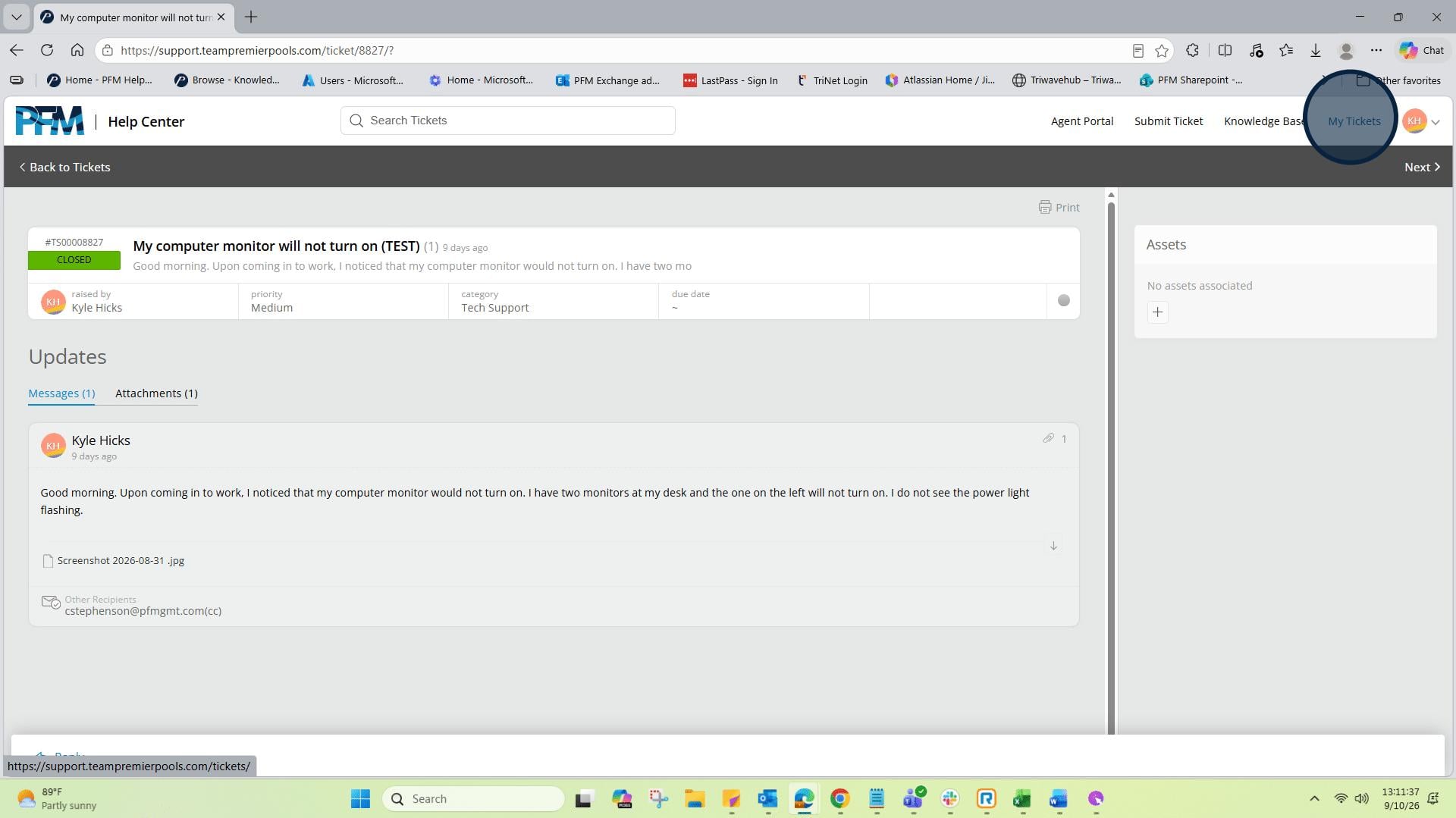
Task: Open the PFM logo home link
Action: pos(49,121)
